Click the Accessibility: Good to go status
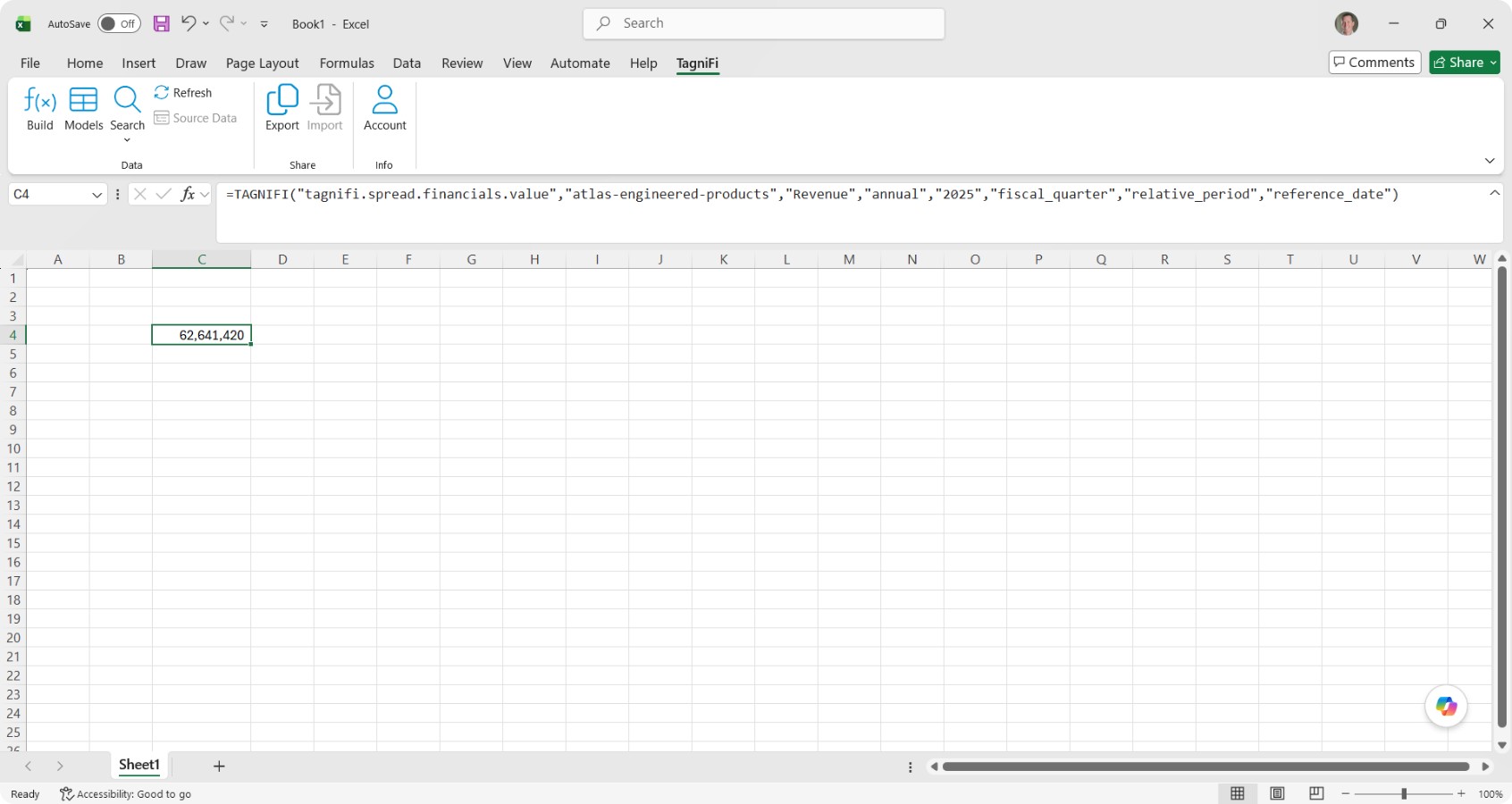The height and width of the screenshot is (804, 1512). (x=125, y=794)
